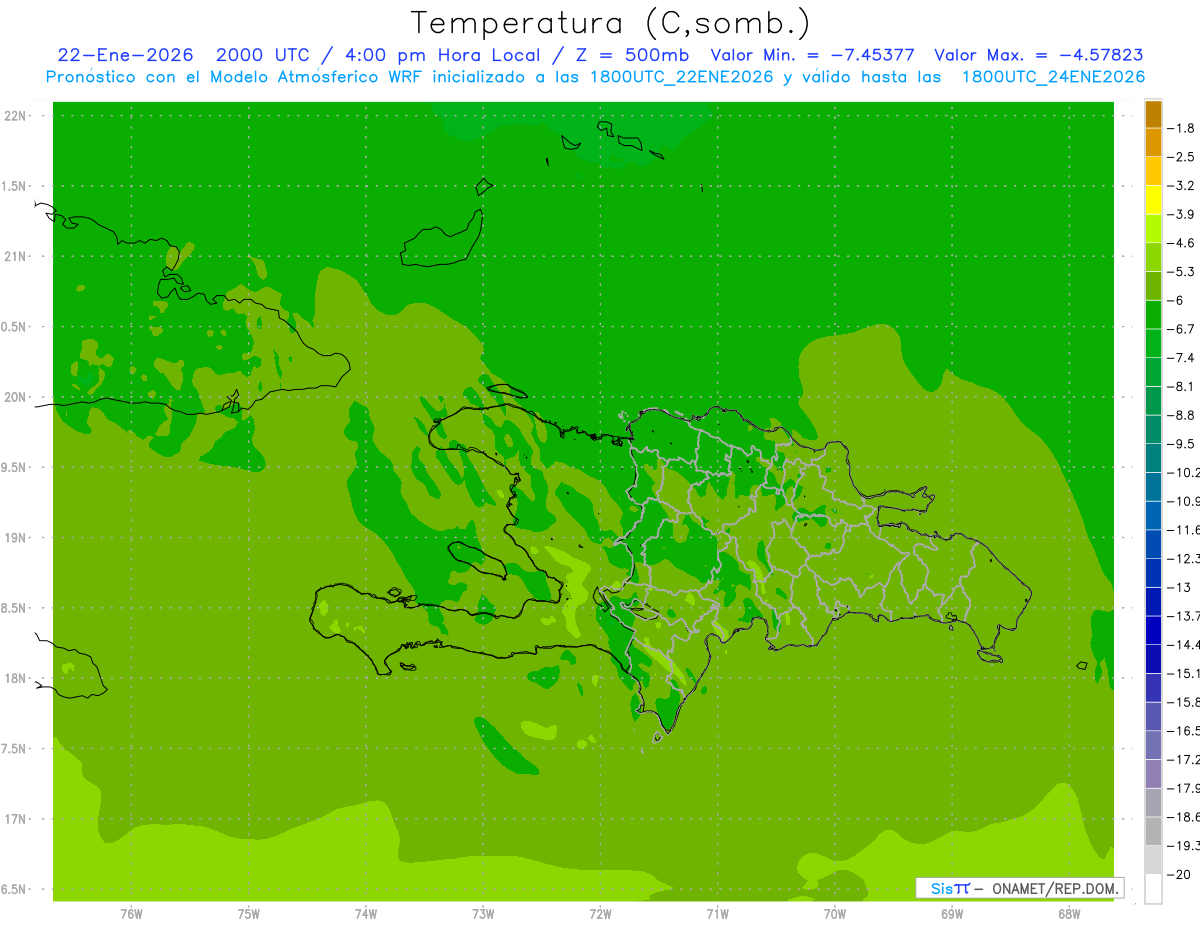Click the '70W' longitude axis label
The image size is (1200, 927).
click(x=835, y=913)
